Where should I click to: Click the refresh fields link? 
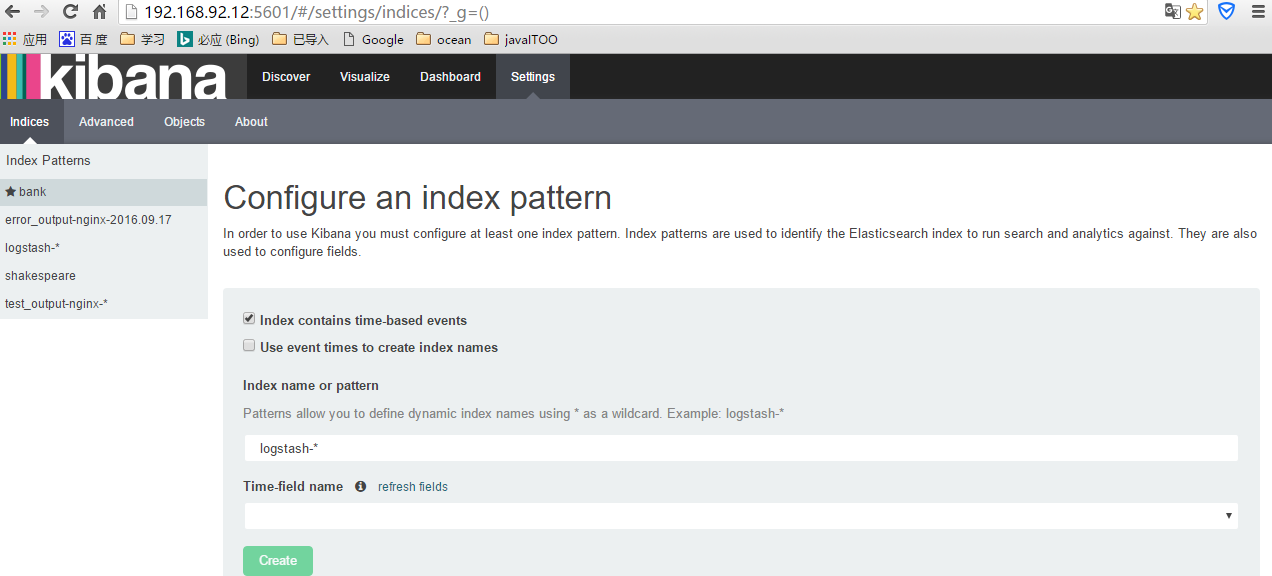click(413, 487)
